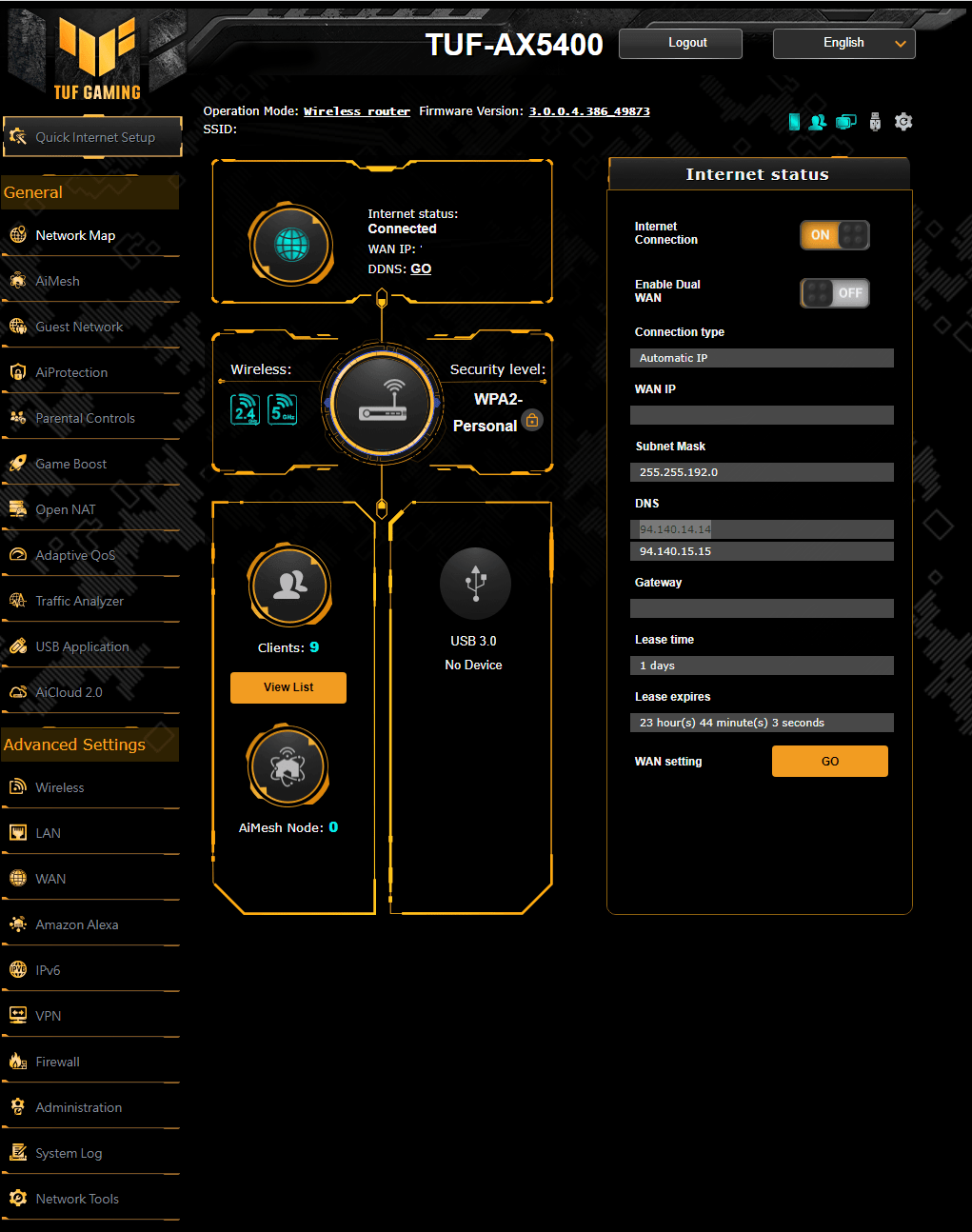
Task: Click the Clients icon in network map
Action: [x=289, y=586]
